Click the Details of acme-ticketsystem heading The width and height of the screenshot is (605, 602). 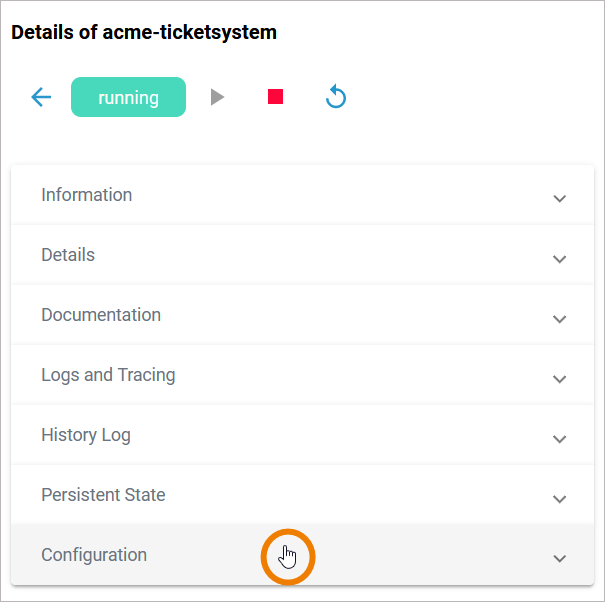pos(144,33)
